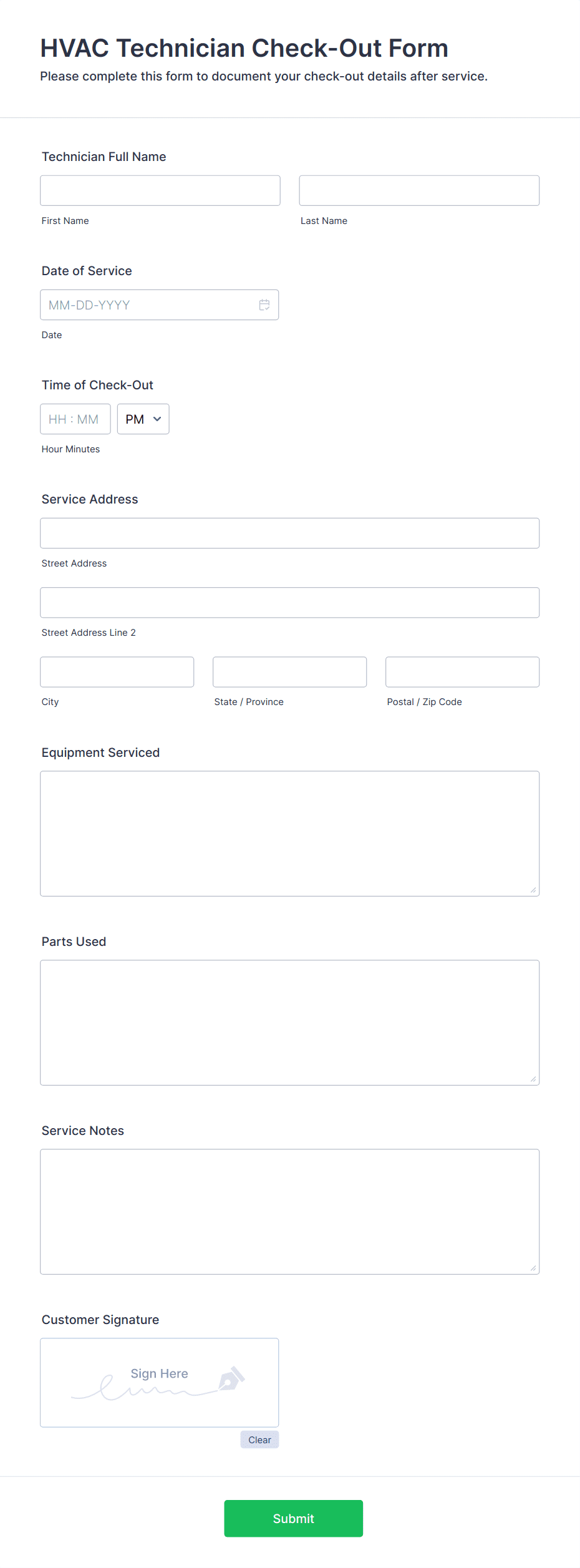
Task: Click the HH : MM time field
Action: click(75, 419)
